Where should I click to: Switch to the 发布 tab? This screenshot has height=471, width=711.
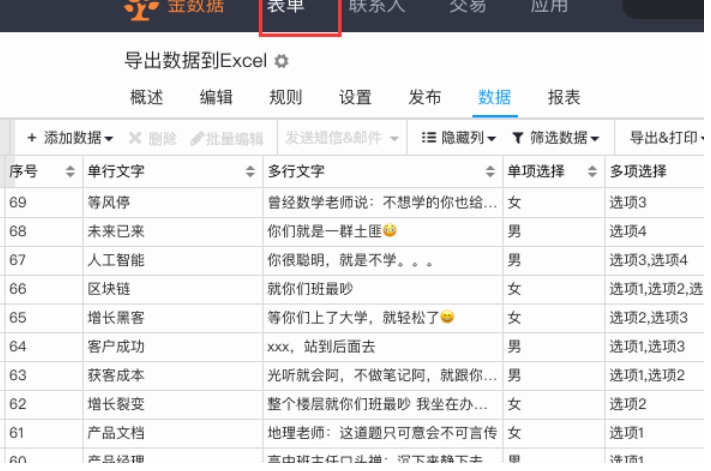[x=425, y=97]
